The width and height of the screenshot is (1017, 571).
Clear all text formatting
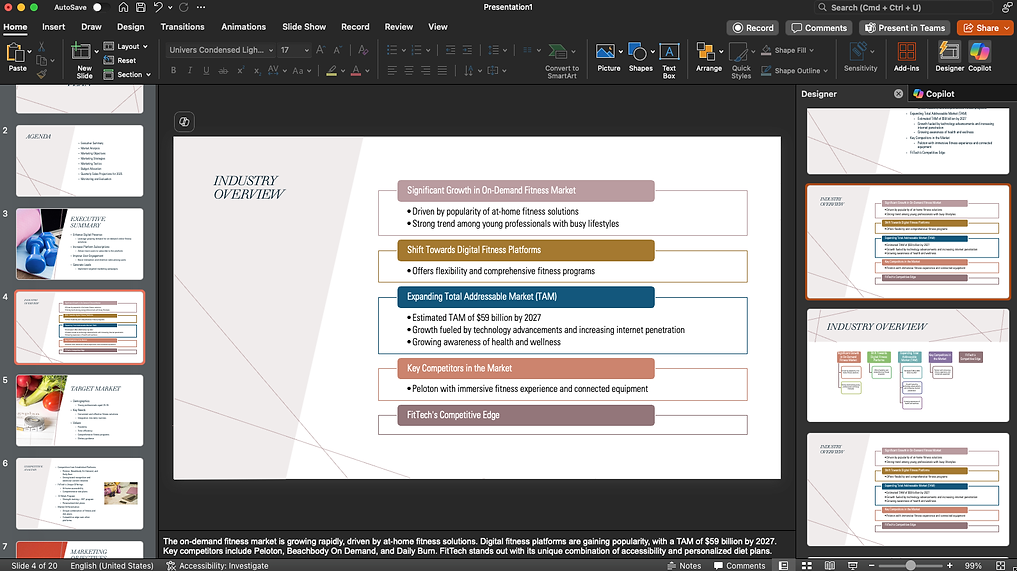click(363, 49)
